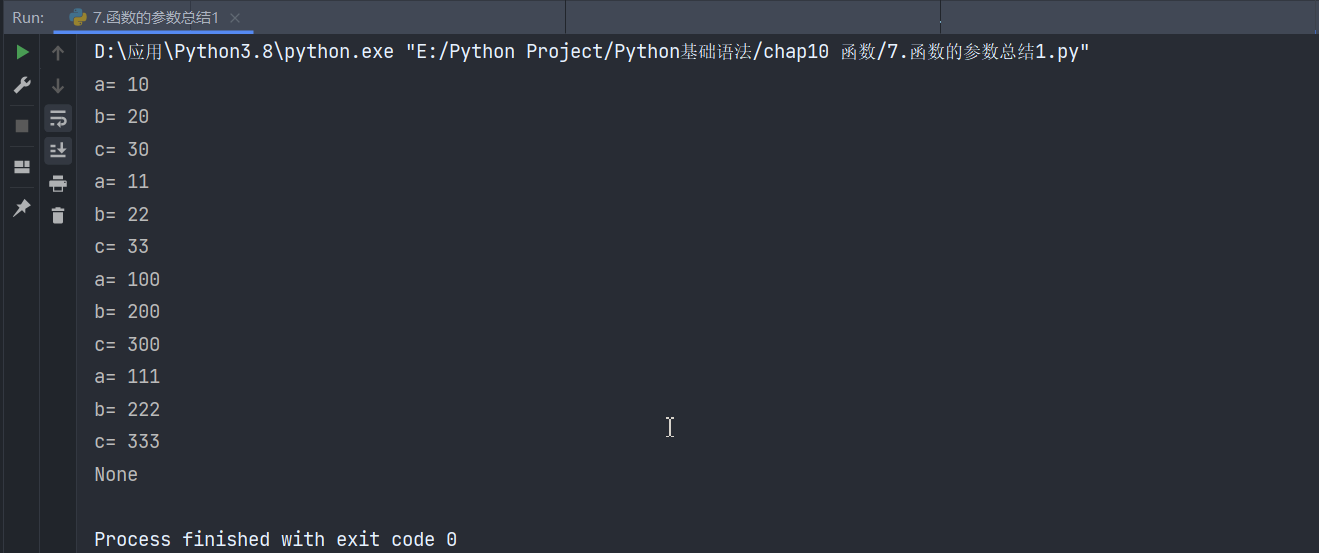Click the 'None' output line
The image size is (1319, 553).
116,474
